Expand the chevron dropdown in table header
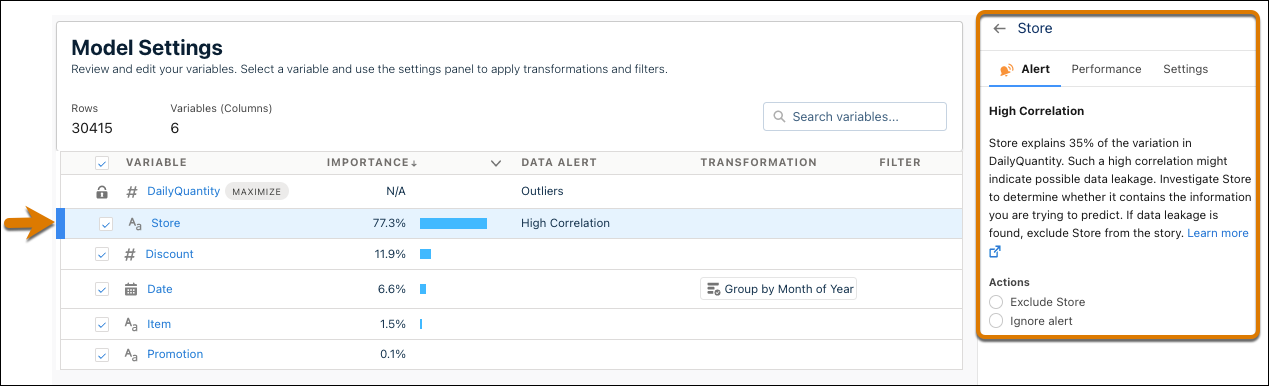The height and width of the screenshot is (386, 1269). (x=495, y=163)
